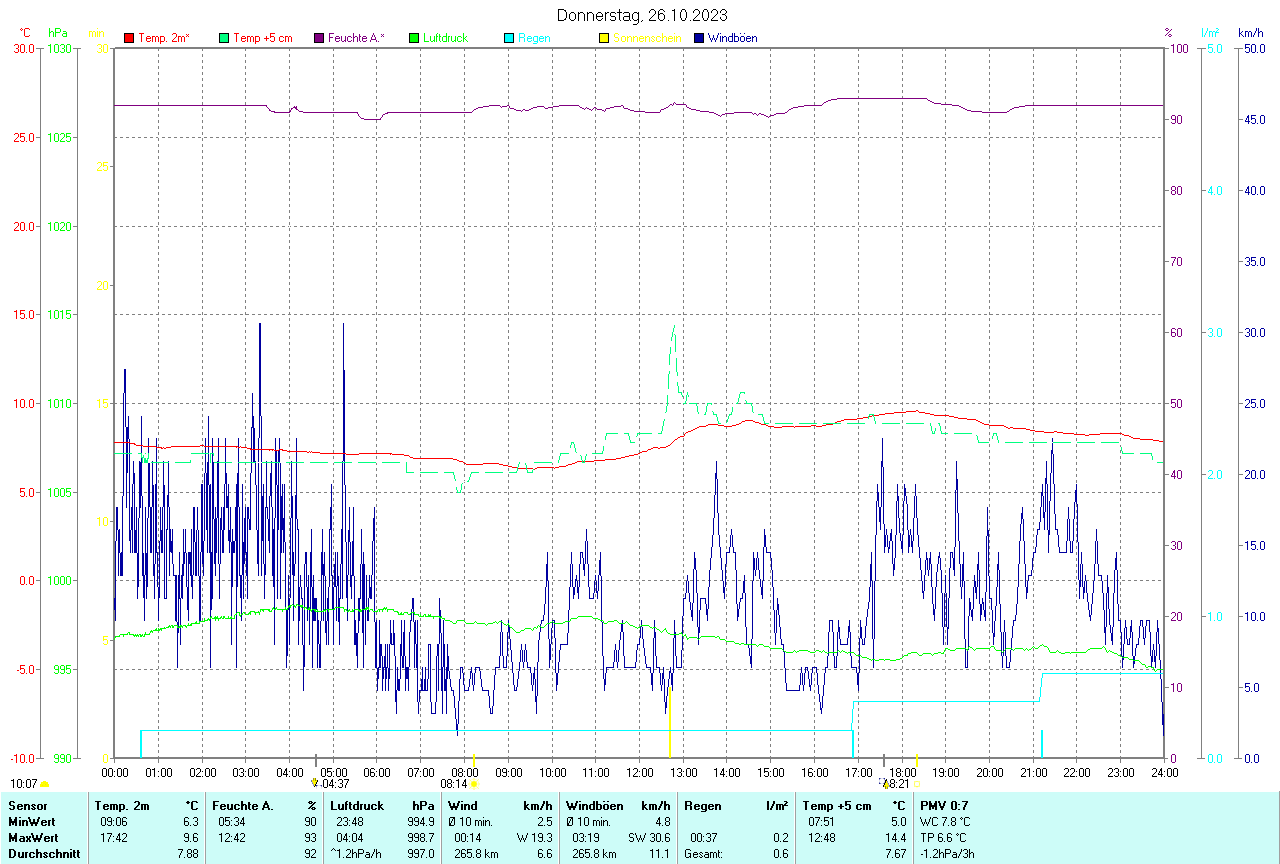Click the 'Durchschnitt' row label
The width and height of the screenshot is (1280, 864).
click(x=42, y=853)
